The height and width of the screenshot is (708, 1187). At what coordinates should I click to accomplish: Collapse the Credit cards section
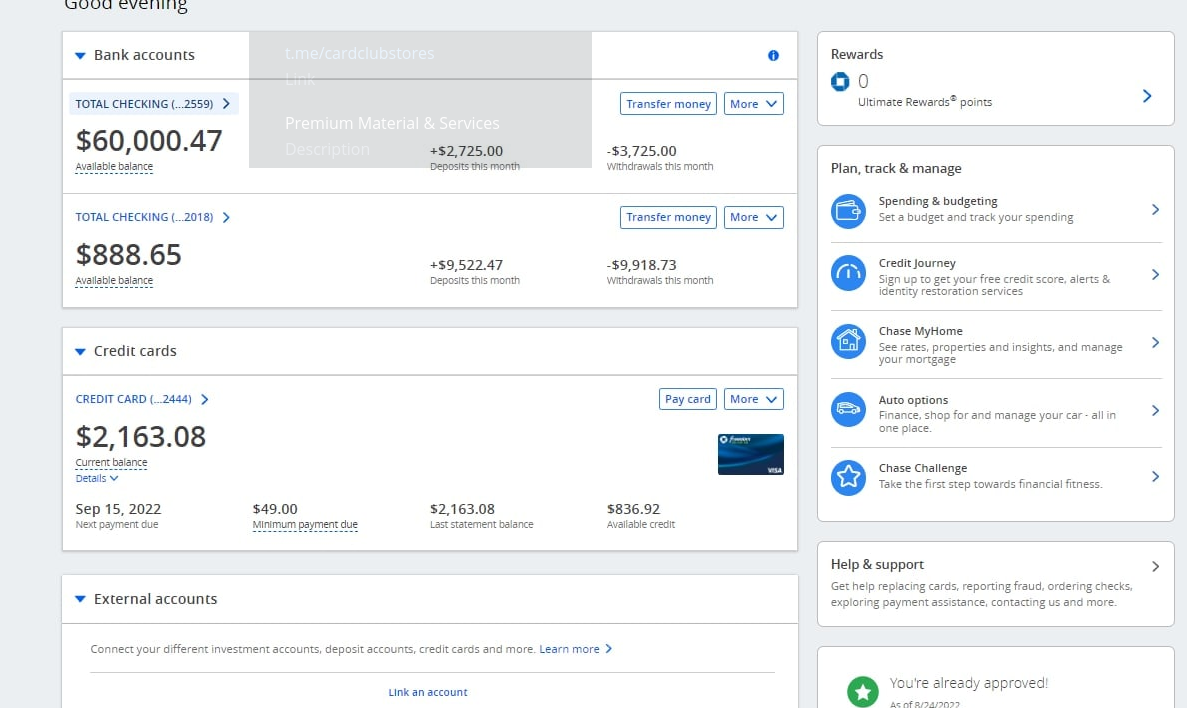point(80,351)
